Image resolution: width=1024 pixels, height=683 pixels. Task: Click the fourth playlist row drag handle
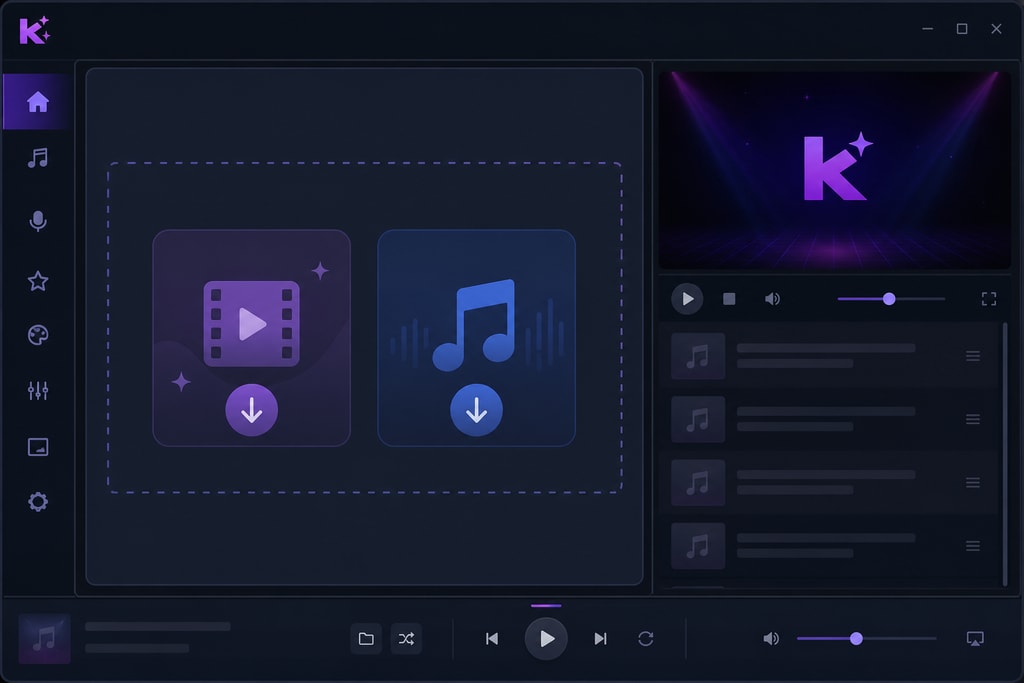(x=972, y=546)
